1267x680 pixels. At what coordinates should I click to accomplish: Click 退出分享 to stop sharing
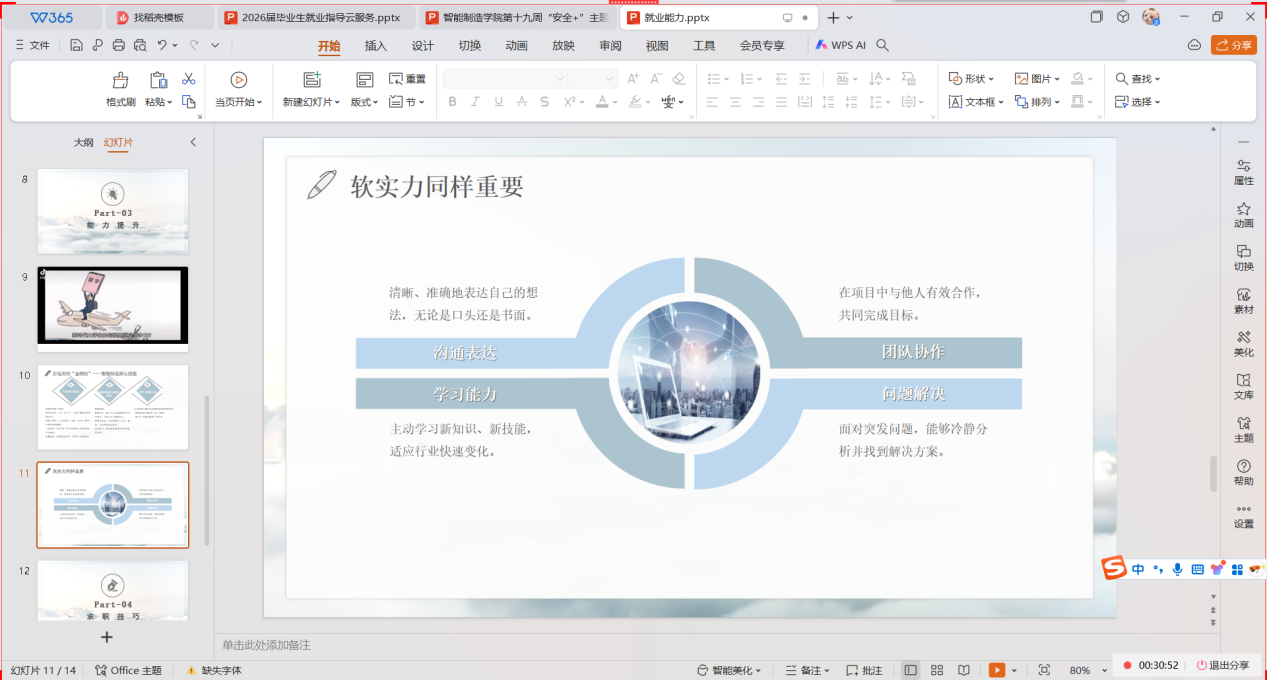(x=1222, y=665)
